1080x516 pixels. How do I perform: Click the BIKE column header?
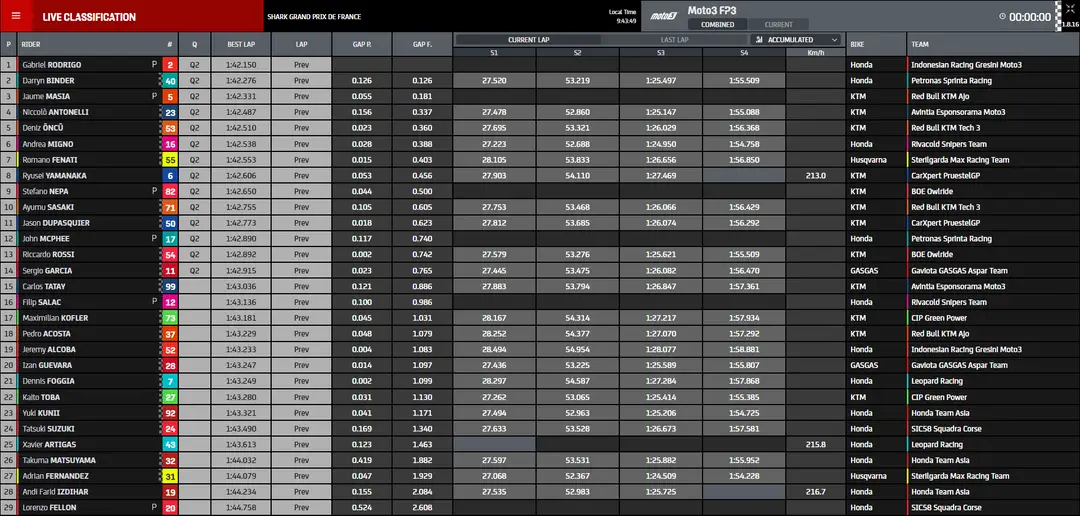click(876, 44)
